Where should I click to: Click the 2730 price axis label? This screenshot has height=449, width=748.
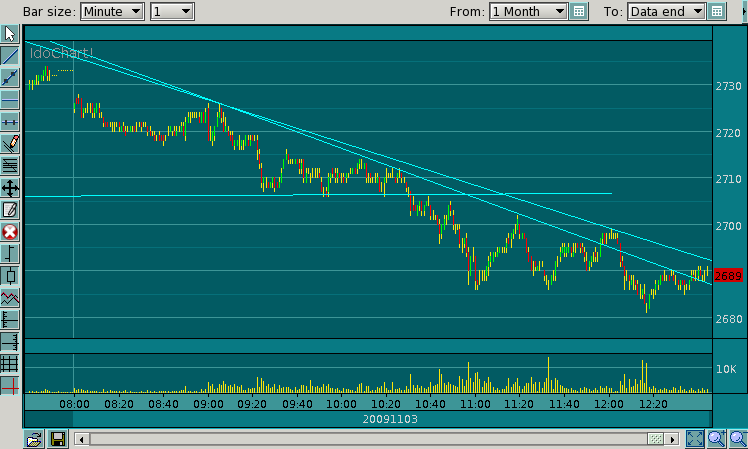click(x=728, y=86)
